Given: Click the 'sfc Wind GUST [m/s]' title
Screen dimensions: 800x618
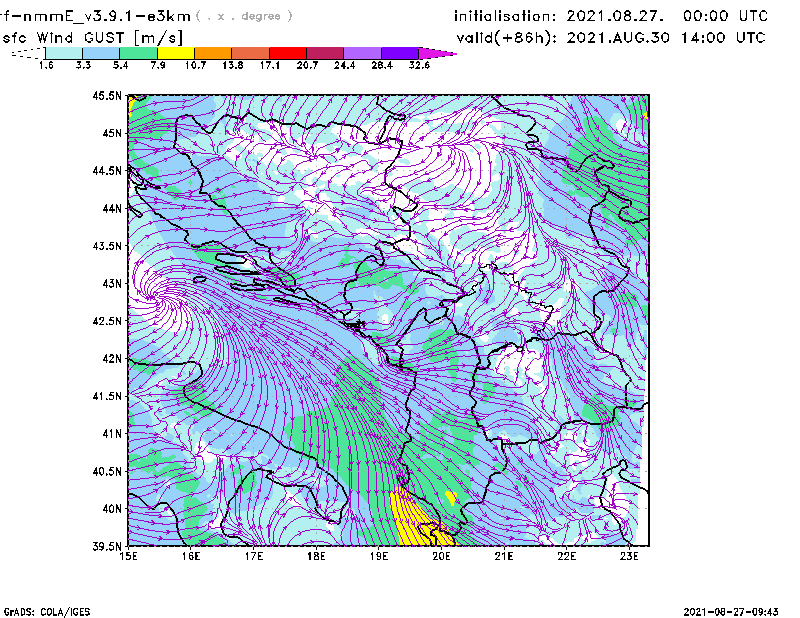Looking at the screenshot, I should [92, 38].
